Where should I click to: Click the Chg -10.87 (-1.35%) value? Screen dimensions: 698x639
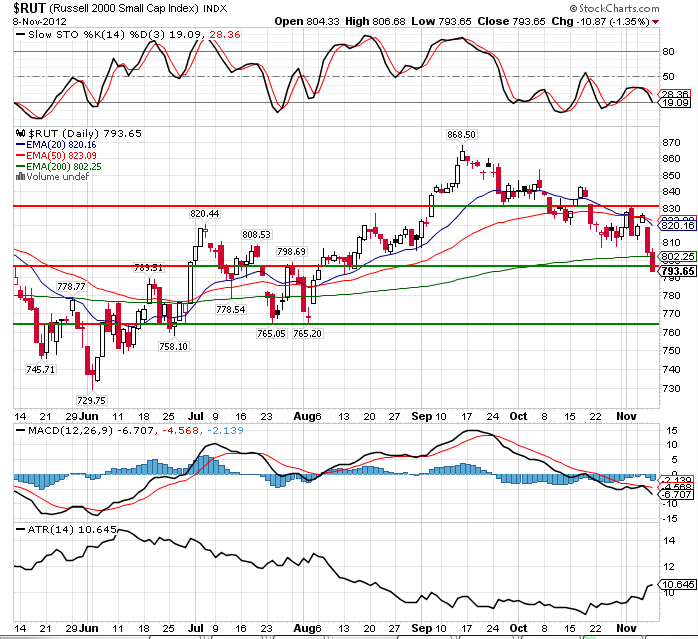click(601, 21)
